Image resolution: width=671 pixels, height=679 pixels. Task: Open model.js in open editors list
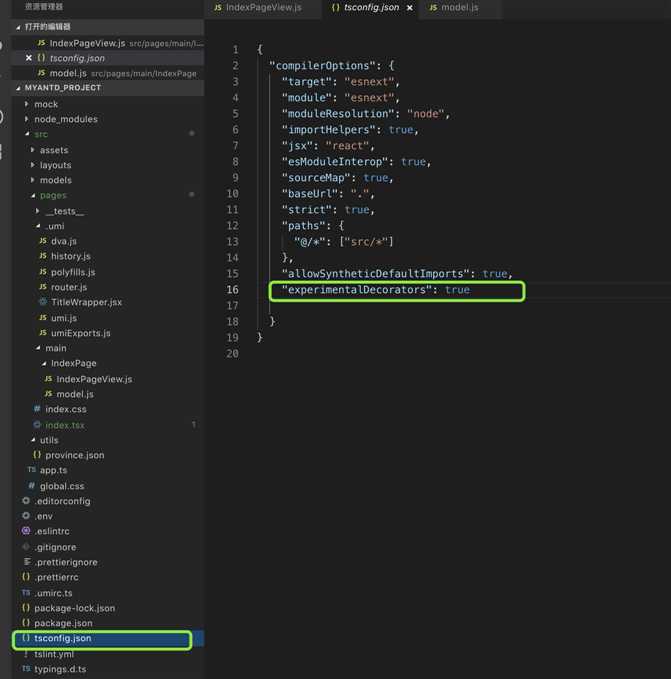(x=107, y=73)
